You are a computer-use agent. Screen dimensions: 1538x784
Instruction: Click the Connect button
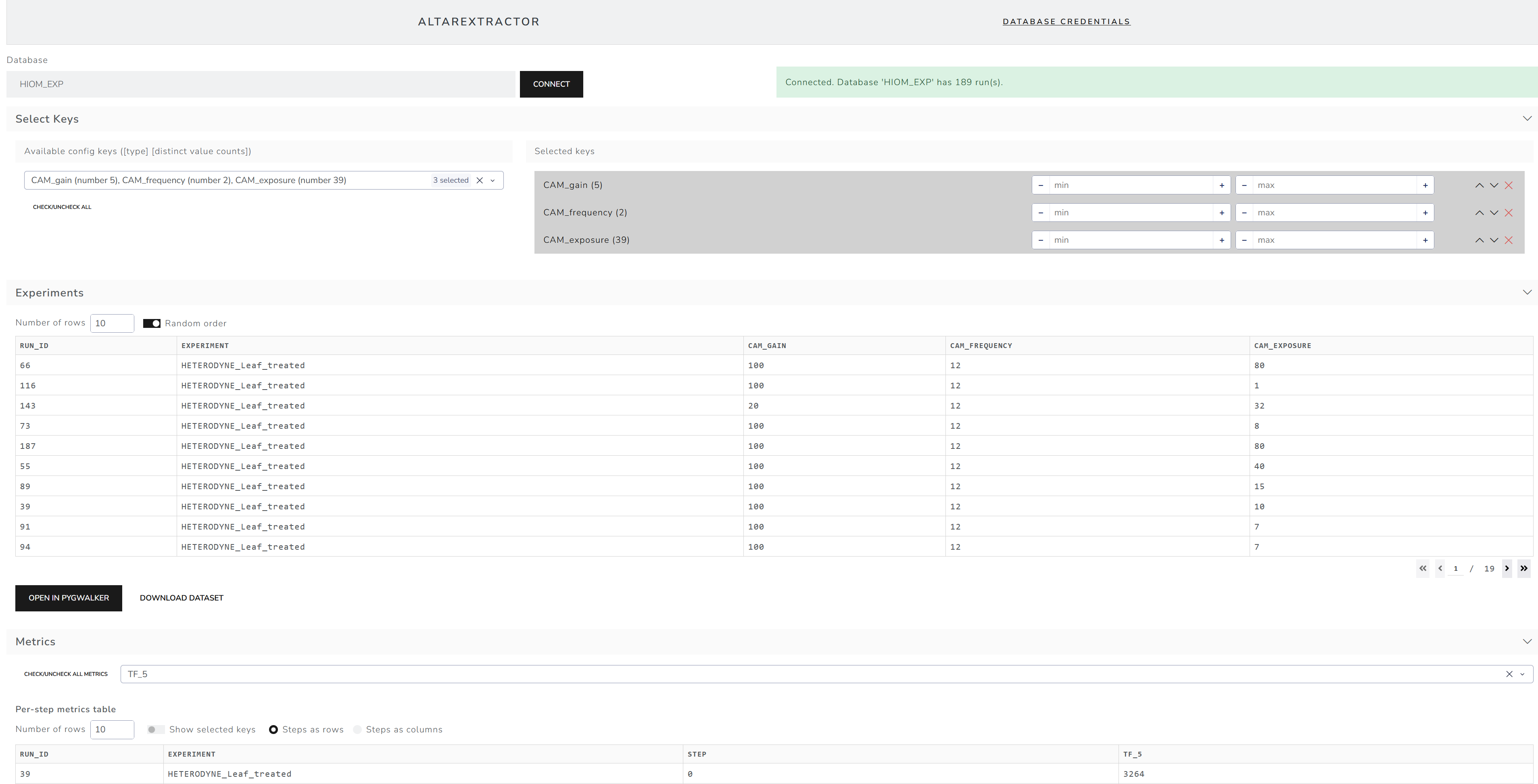coord(551,84)
